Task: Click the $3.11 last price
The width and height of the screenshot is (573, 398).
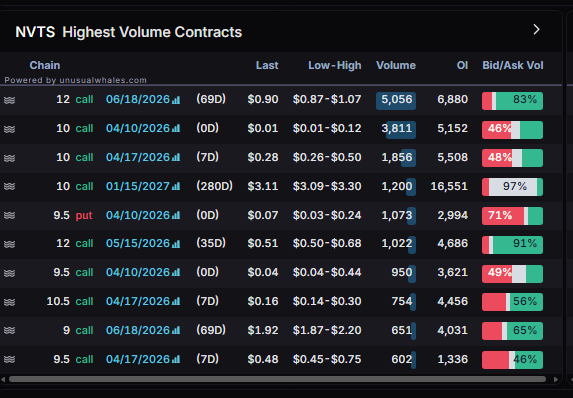Action: 263,186
